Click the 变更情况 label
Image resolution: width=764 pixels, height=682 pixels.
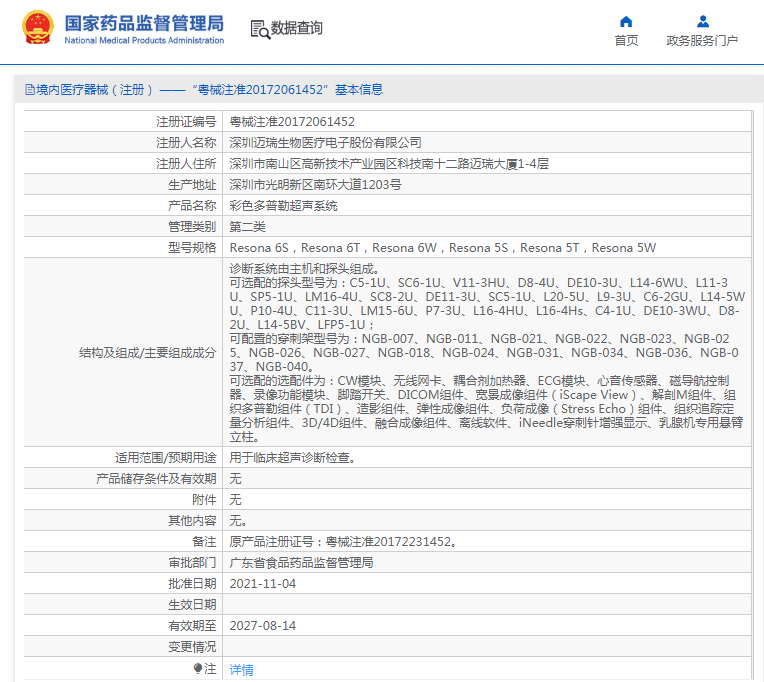tap(192, 646)
